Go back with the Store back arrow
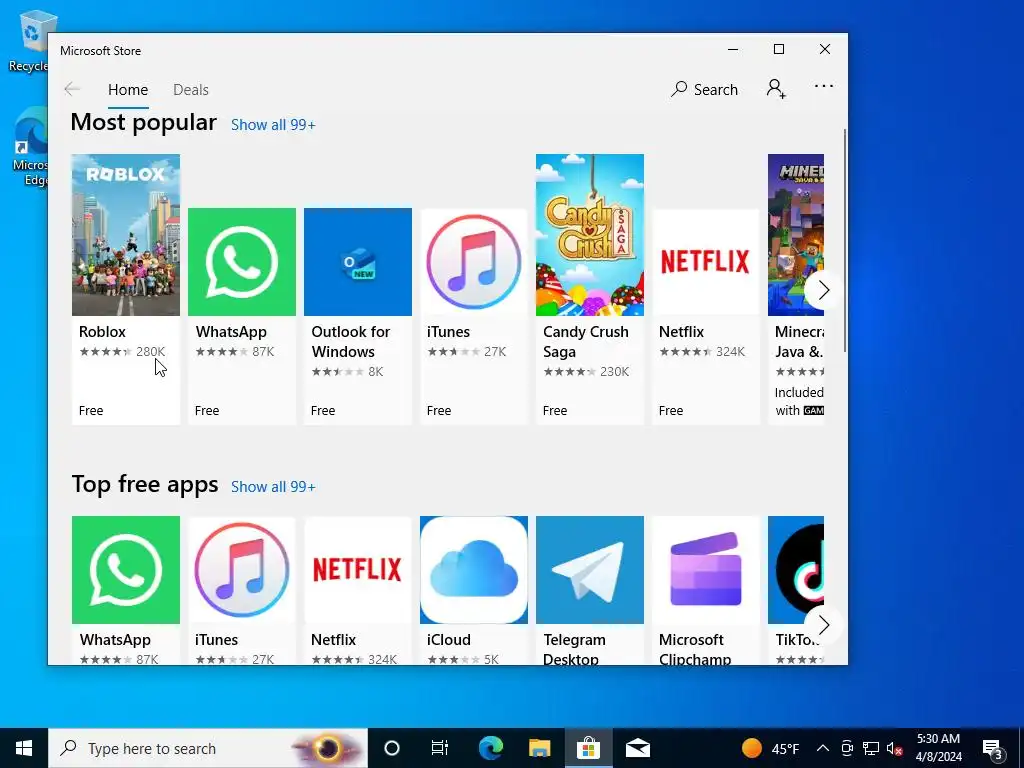Viewport: 1024px width, 768px height. tap(72, 89)
